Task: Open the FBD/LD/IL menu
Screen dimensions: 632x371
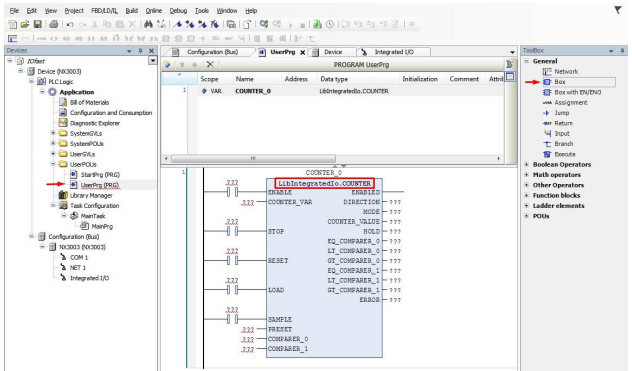Action: (104, 10)
